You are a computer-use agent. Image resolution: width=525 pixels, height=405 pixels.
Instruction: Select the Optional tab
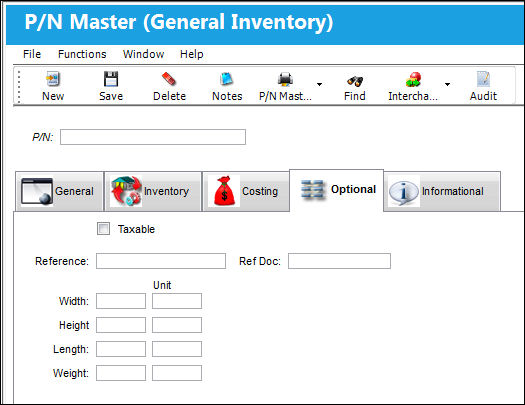(x=336, y=190)
